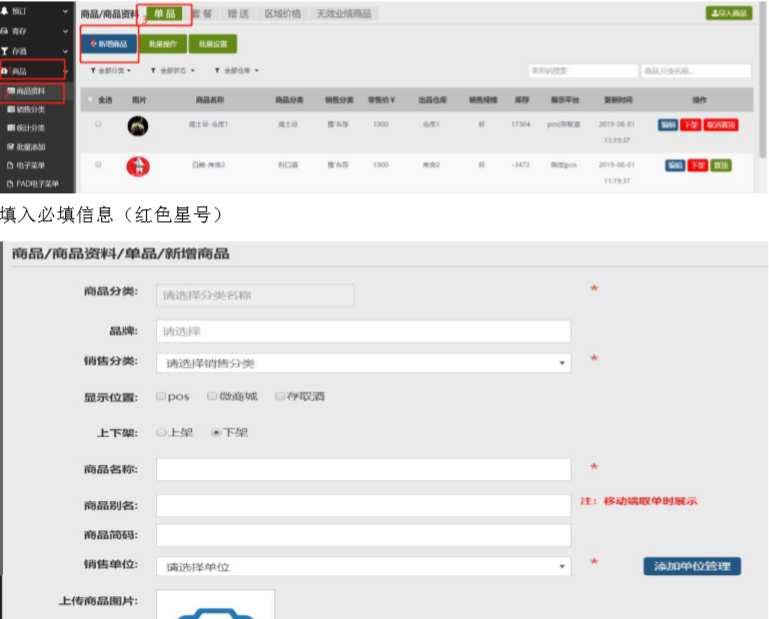Switch to the 单品 tab
The image size is (769, 619).
tap(164, 14)
